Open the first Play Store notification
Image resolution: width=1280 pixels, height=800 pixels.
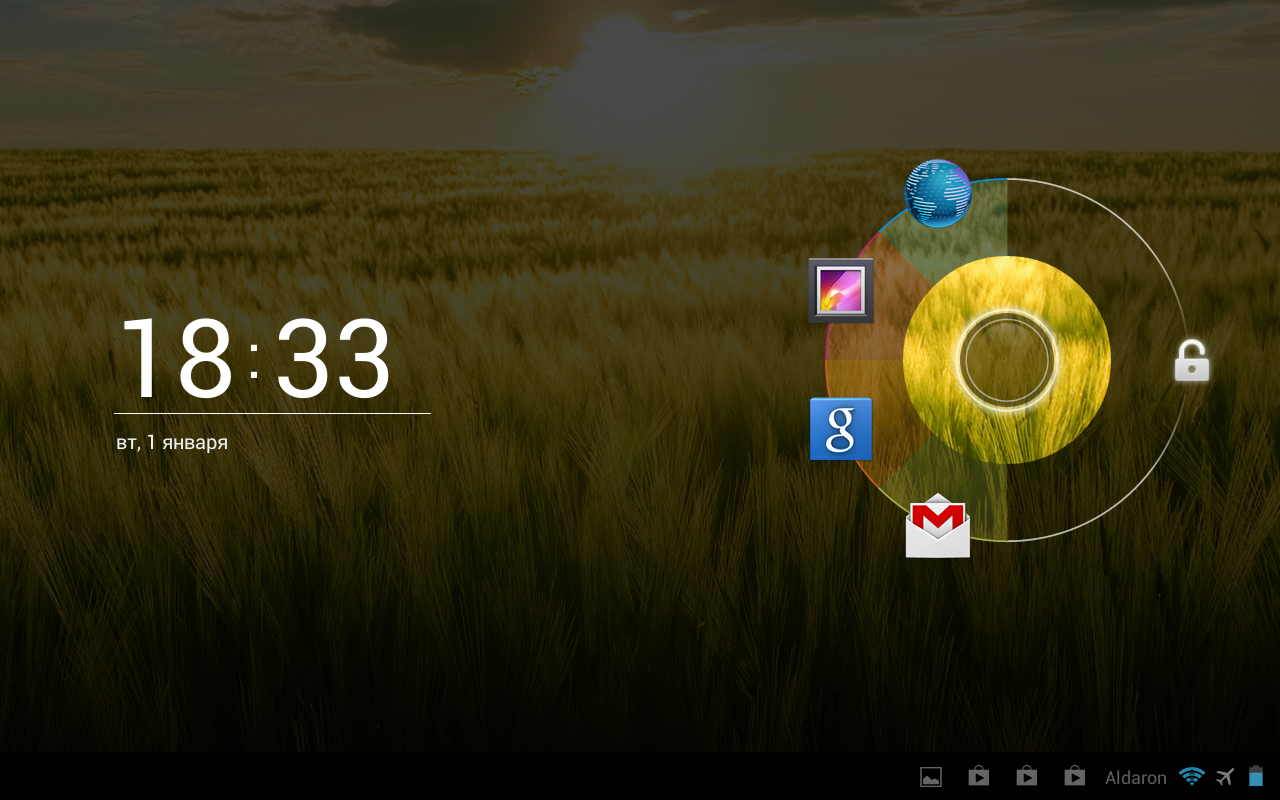(979, 776)
